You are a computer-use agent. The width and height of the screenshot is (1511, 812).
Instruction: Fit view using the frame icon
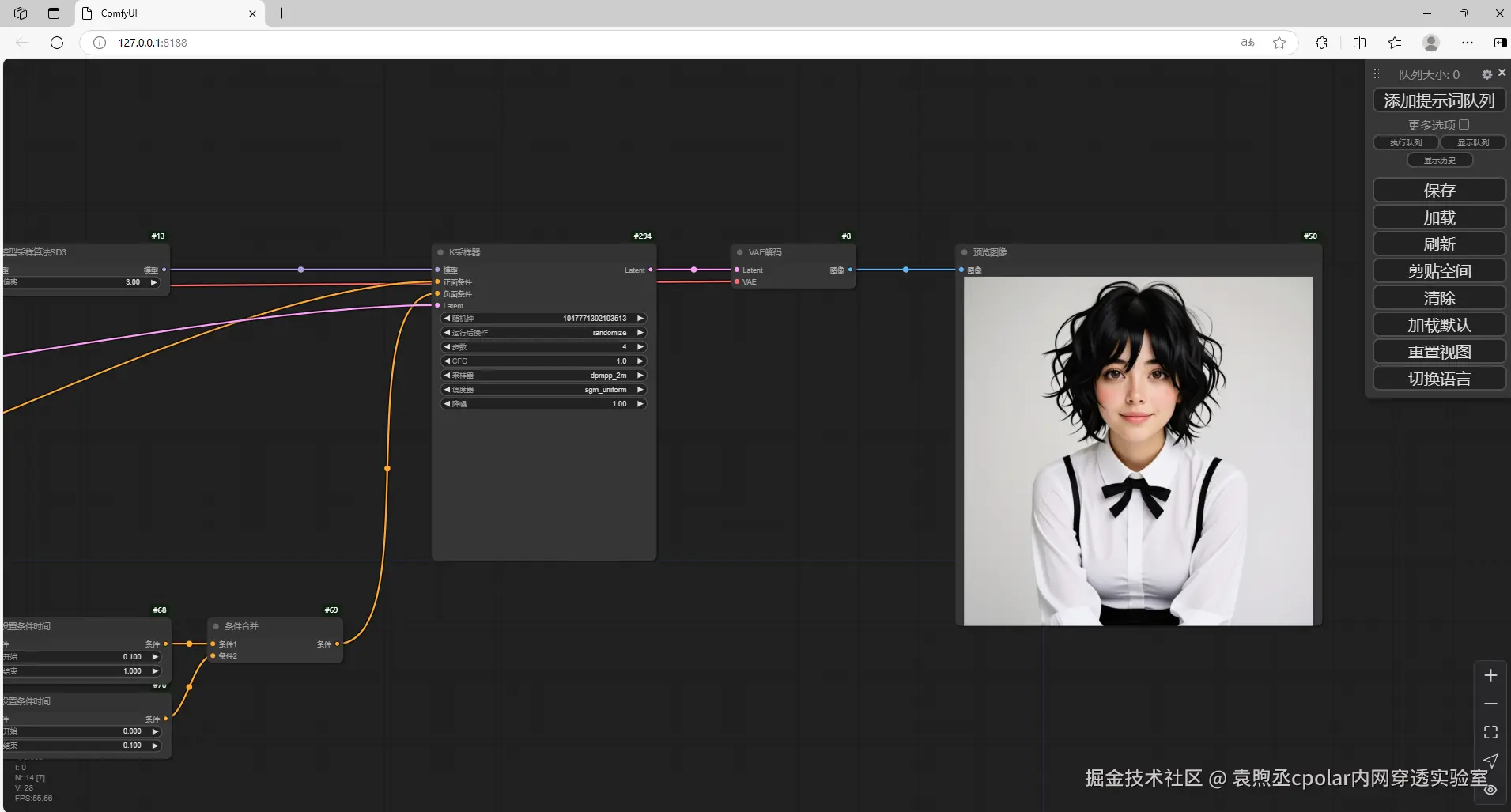pos(1490,732)
